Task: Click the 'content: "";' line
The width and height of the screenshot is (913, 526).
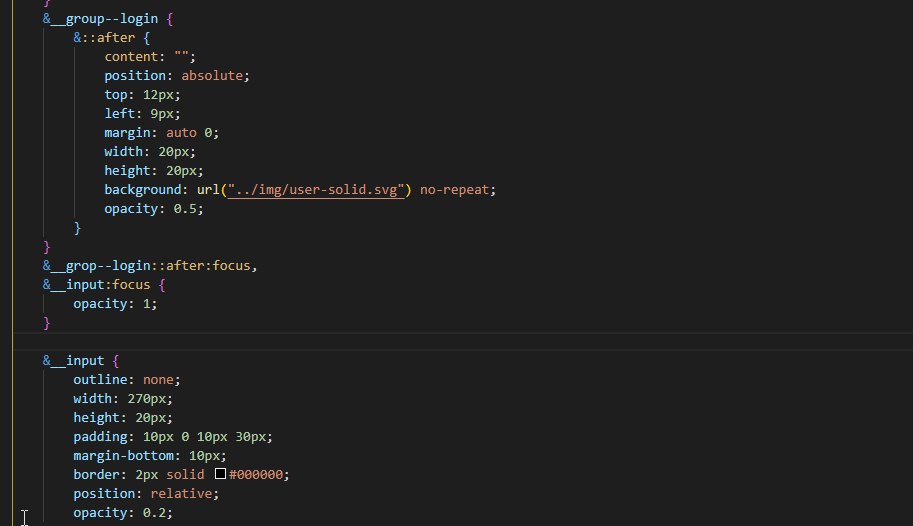Action: coord(150,57)
